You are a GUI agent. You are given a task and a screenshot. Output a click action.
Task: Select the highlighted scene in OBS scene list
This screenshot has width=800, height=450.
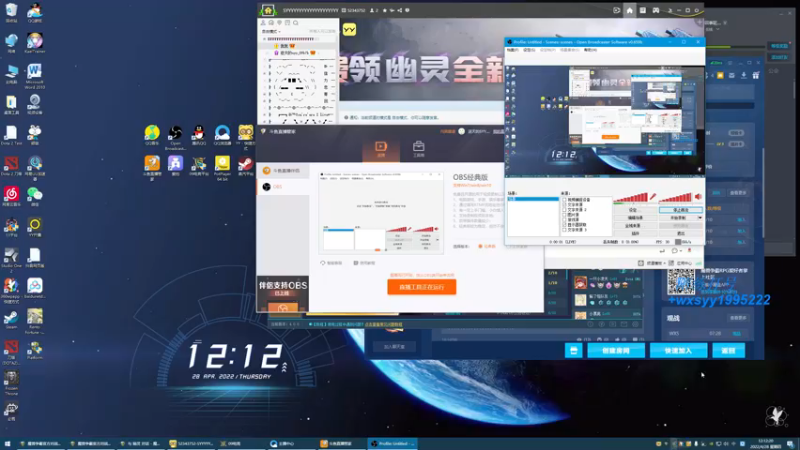(x=533, y=199)
